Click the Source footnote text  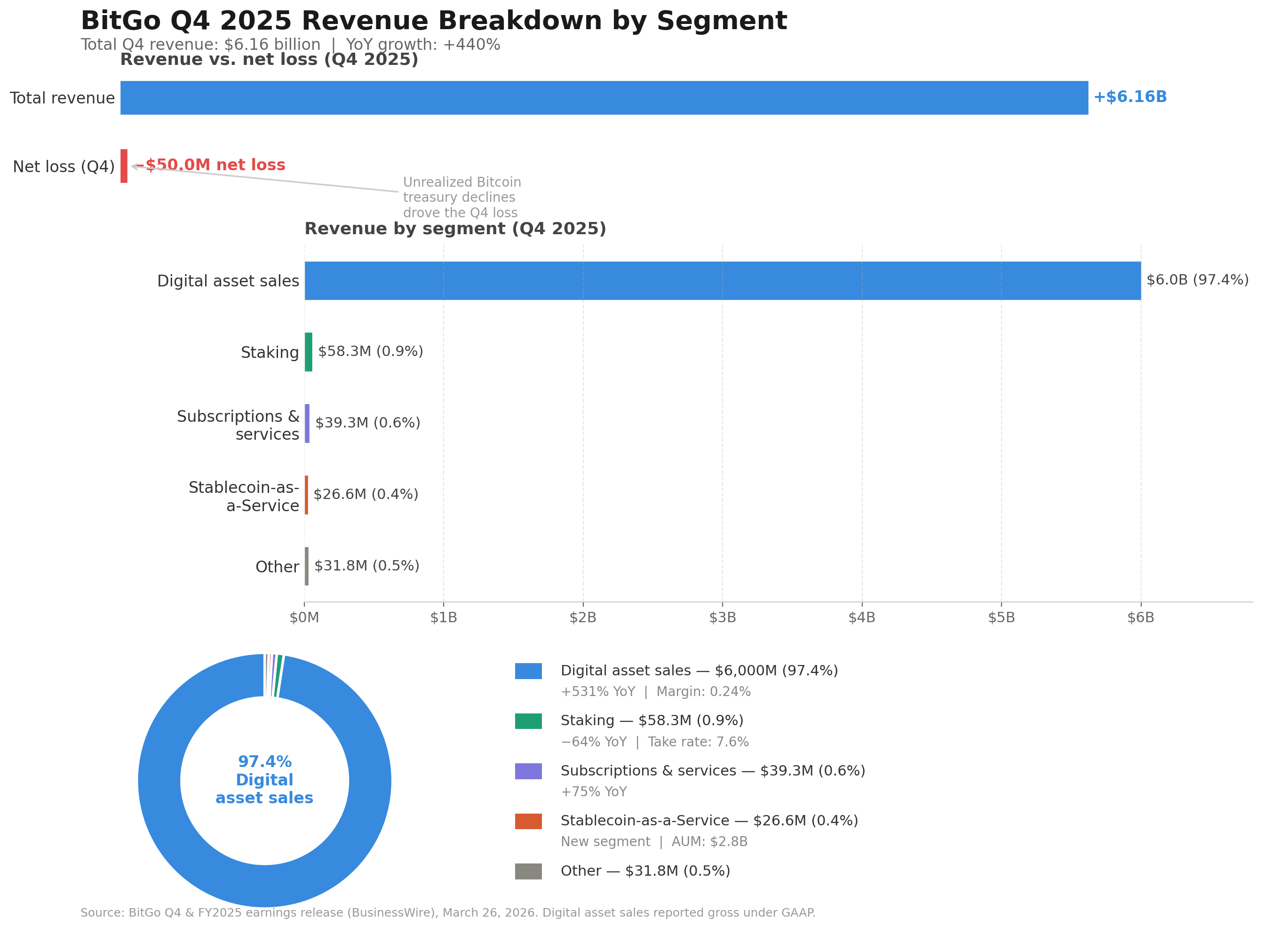(447, 913)
